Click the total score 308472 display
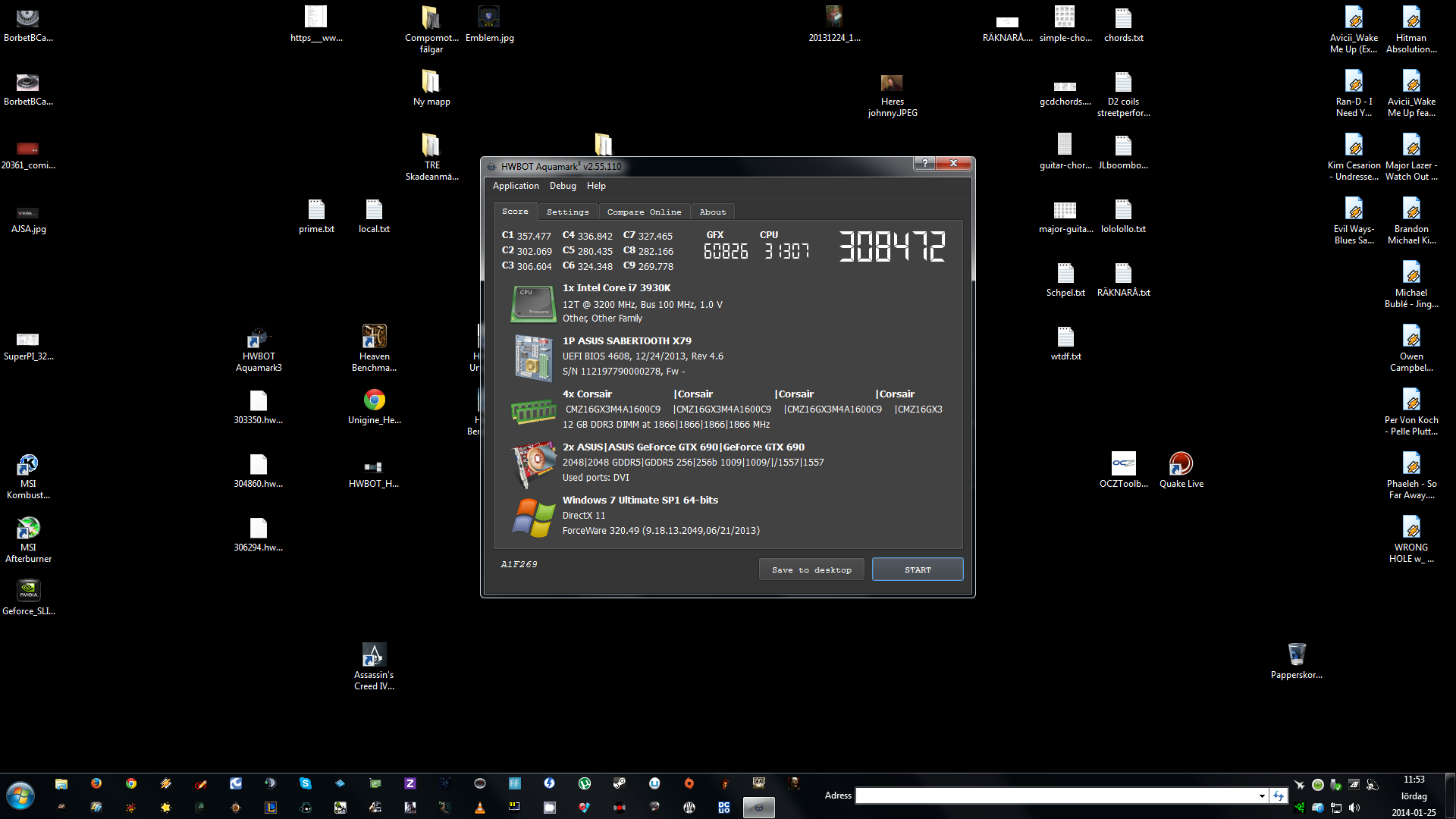This screenshot has height=819, width=1456. coord(892,247)
